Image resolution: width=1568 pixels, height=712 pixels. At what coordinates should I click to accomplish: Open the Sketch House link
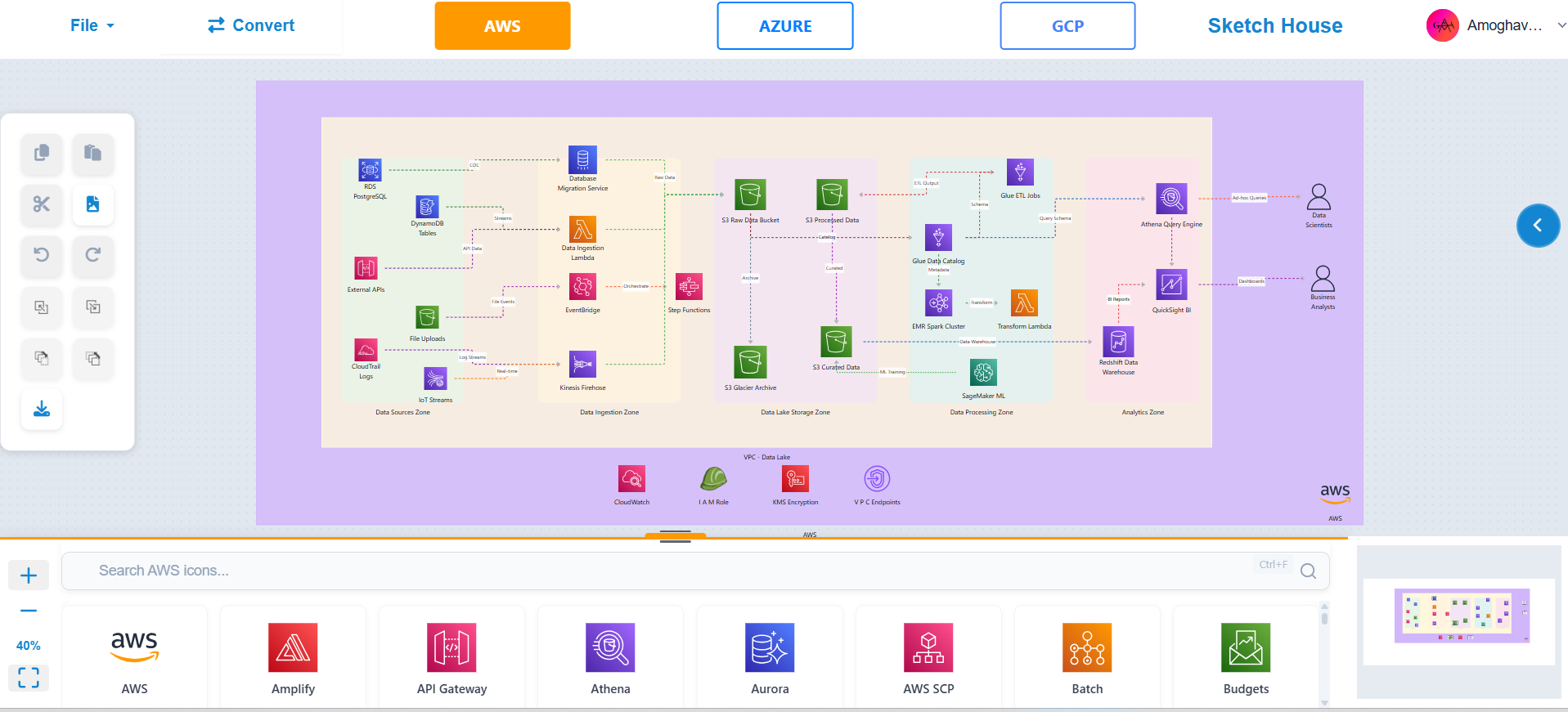[x=1274, y=25]
